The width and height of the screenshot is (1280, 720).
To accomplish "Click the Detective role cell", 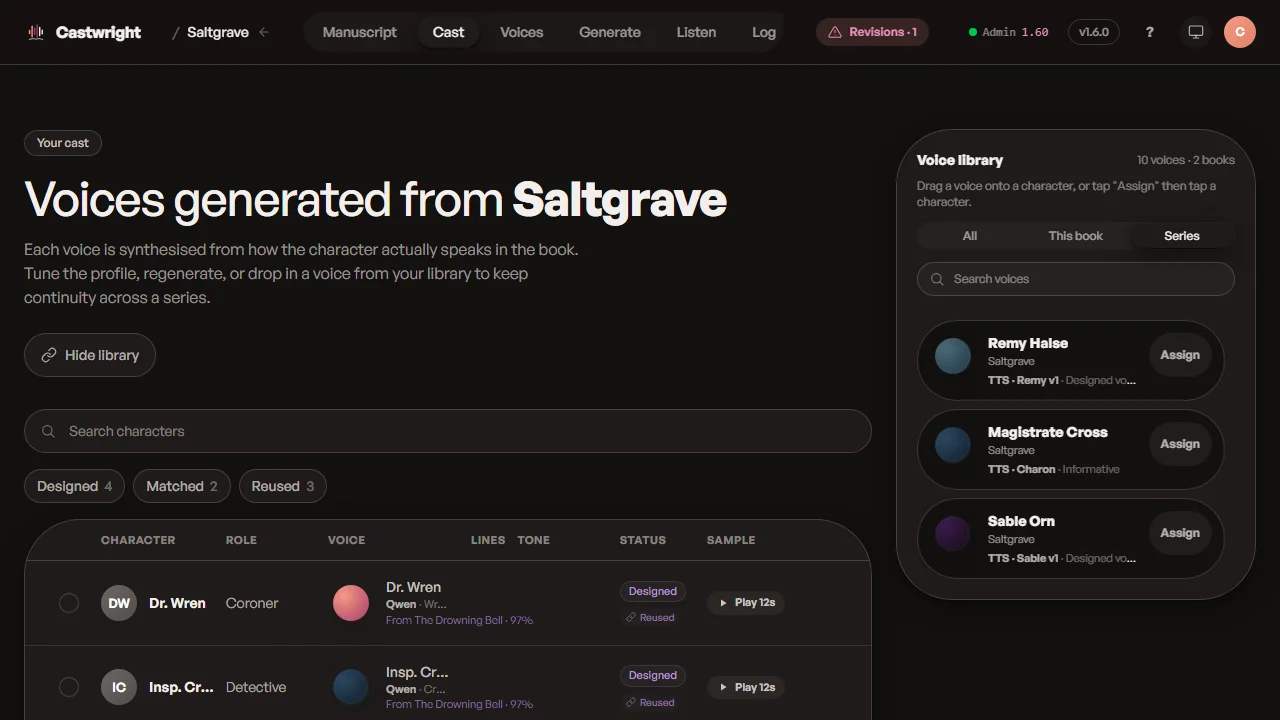I will pyautogui.click(x=256, y=687).
